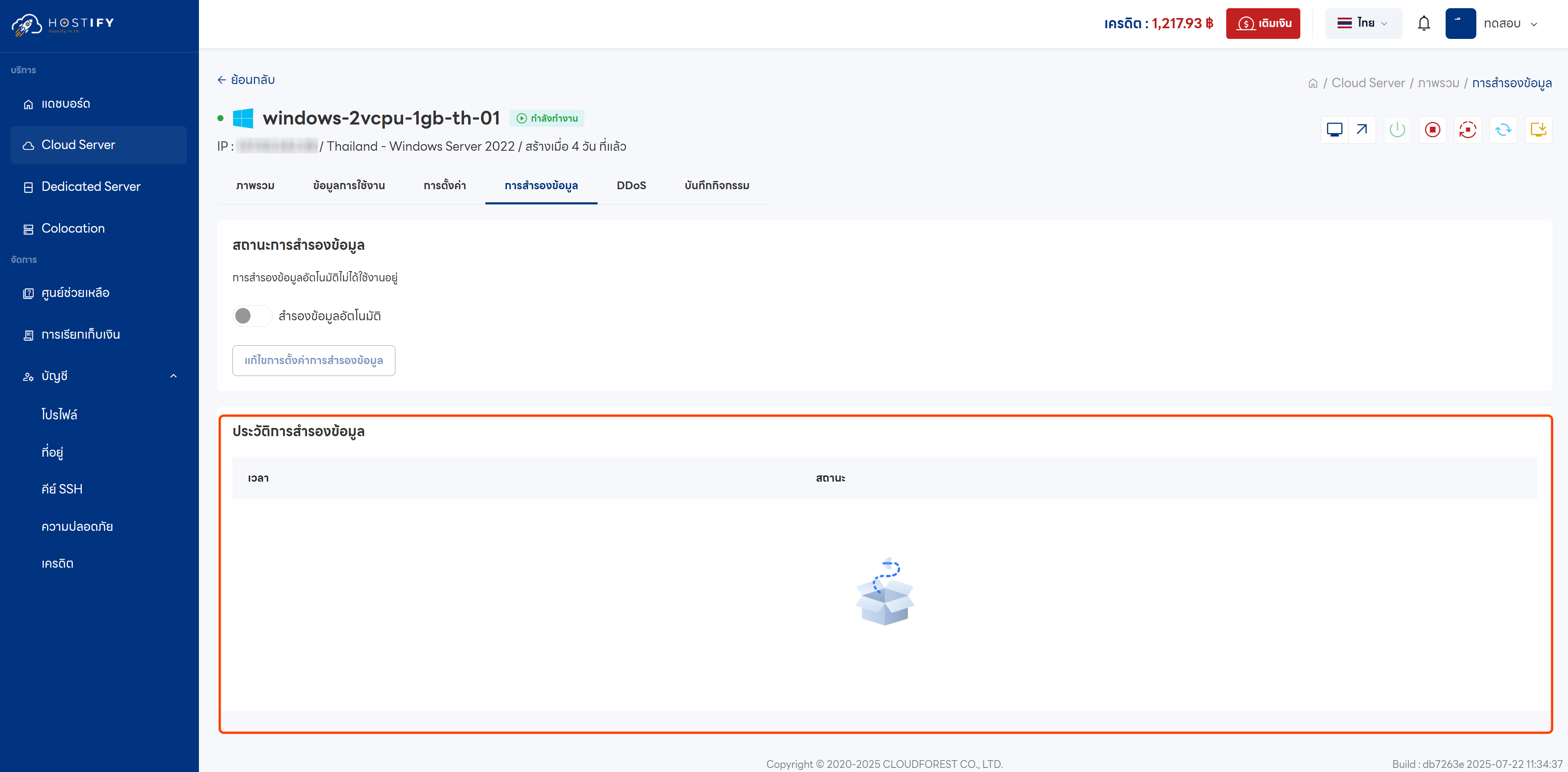Click แก้ไขการตั้งค่าการสำรองข้อมูล button
The height and width of the screenshot is (772, 1568).
point(314,360)
